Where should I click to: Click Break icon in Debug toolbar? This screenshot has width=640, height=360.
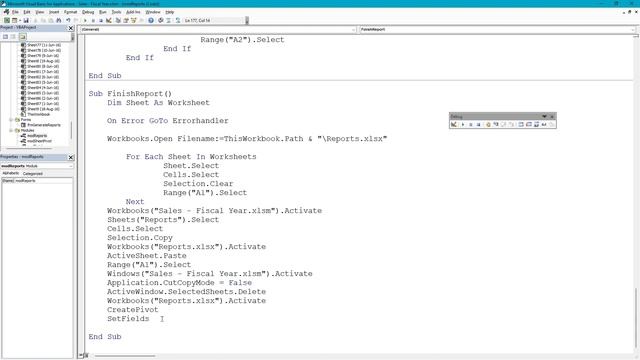pyautogui.click(x=471, y=124)
